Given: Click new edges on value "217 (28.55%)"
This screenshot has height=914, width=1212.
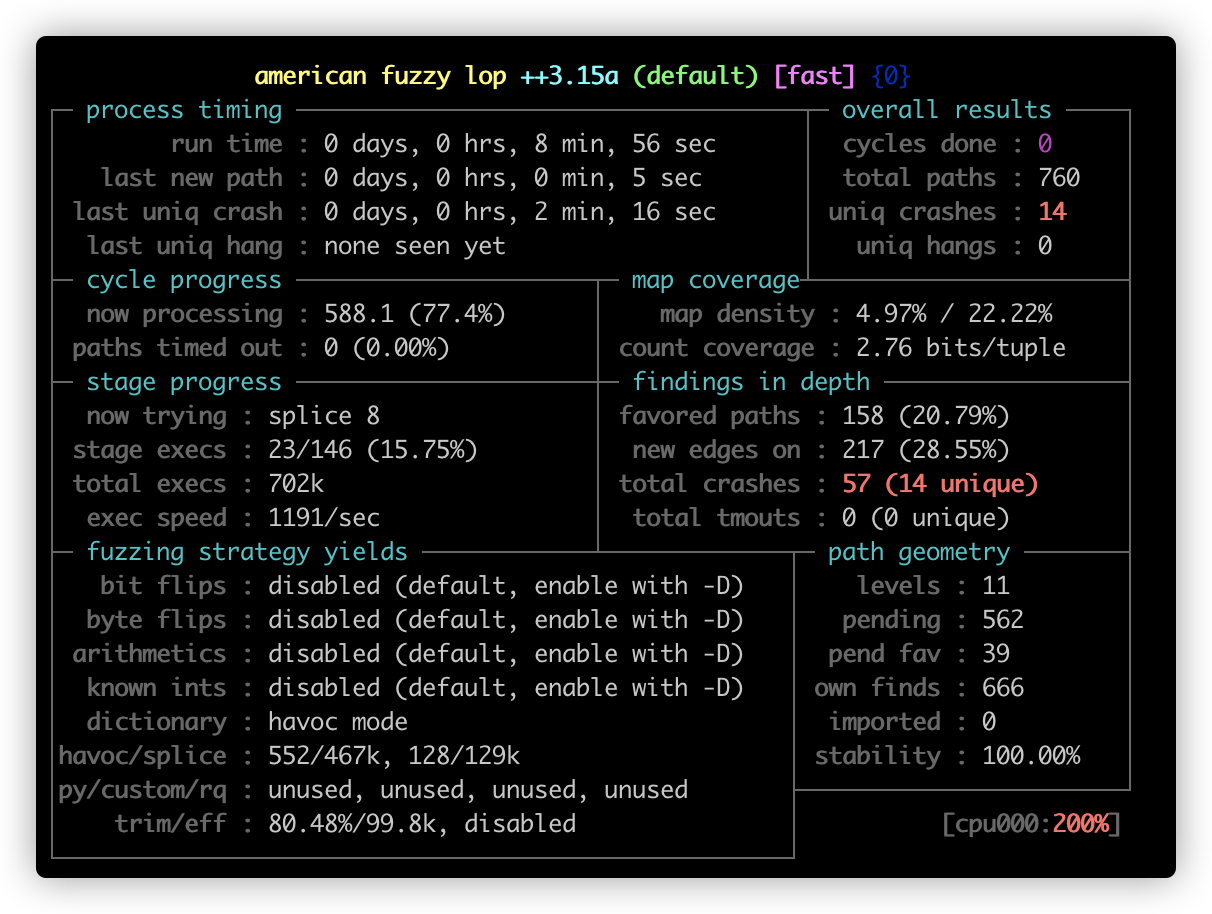Looking at the screenshot, I should coord(926,450).
